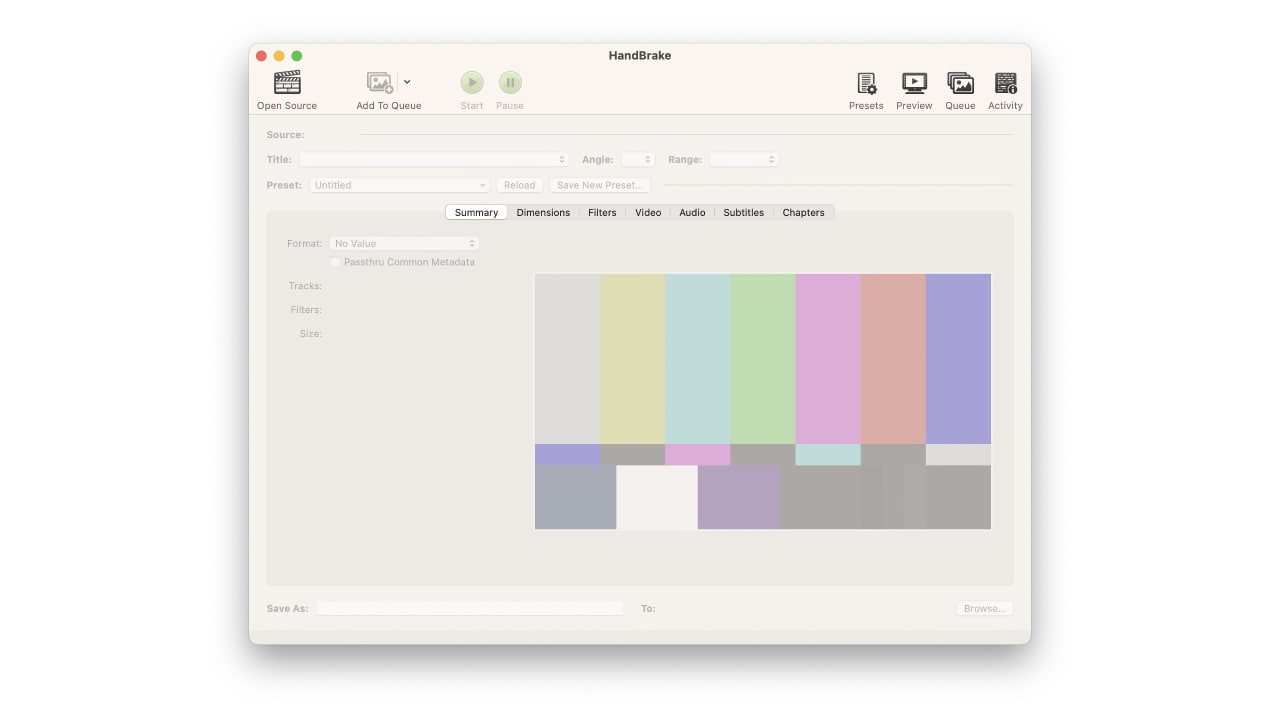This screenshot has width=1280, height=720.
Task: Toggle the Summary tab selection
Action: (475, 212)
